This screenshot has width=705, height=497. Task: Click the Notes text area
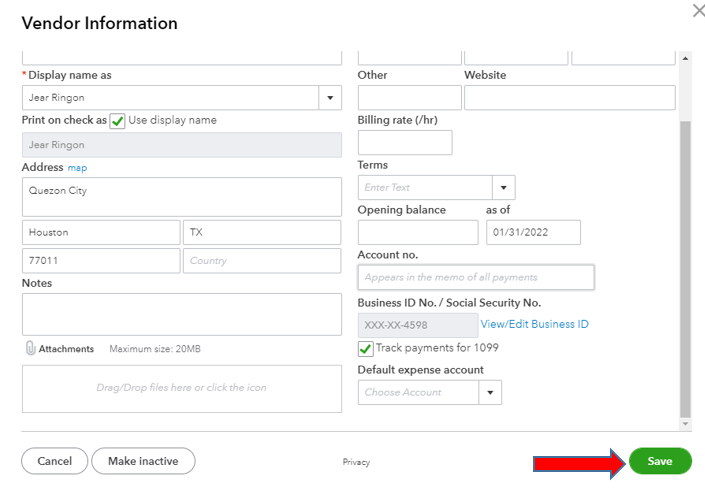[181, 314]
